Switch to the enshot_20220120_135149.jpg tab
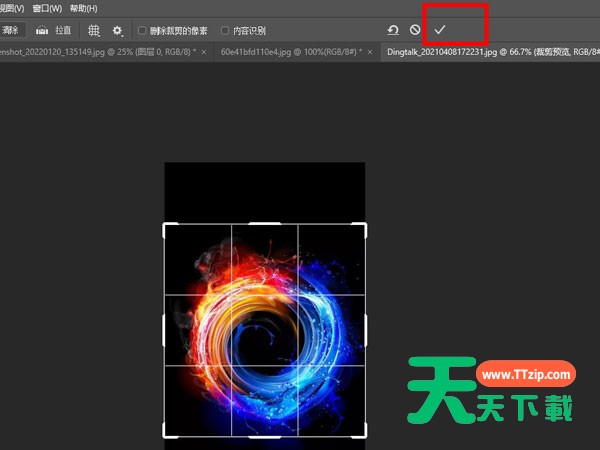Viewport: 600px width, 450px height. pos(98,52)
